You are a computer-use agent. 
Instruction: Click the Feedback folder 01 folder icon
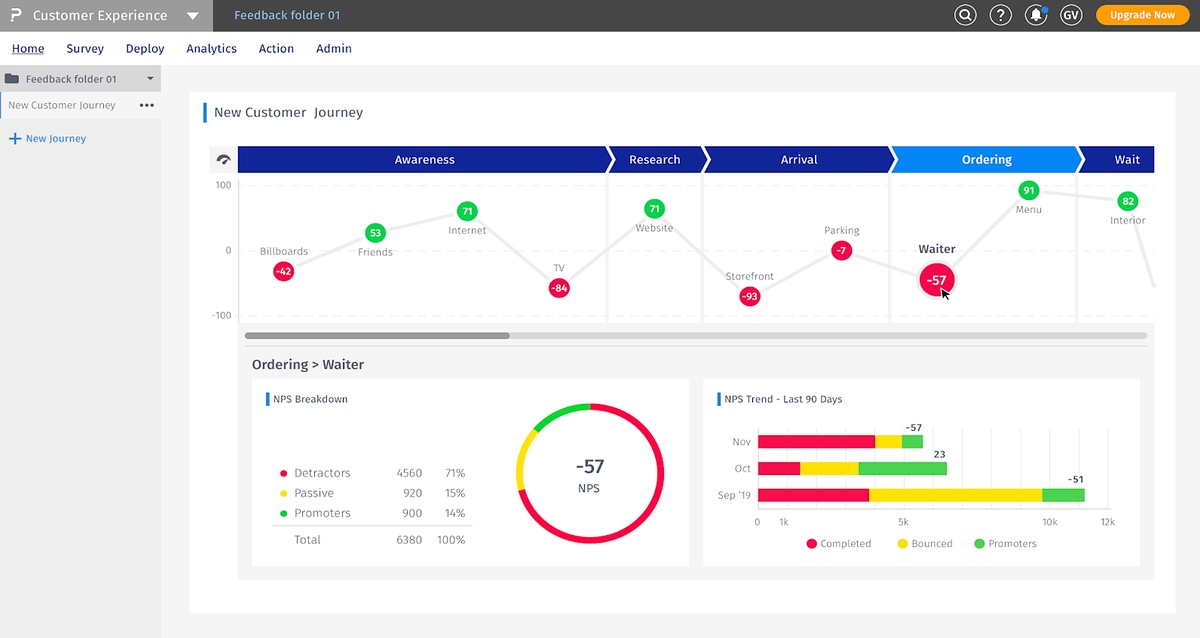tap(12, 79)
